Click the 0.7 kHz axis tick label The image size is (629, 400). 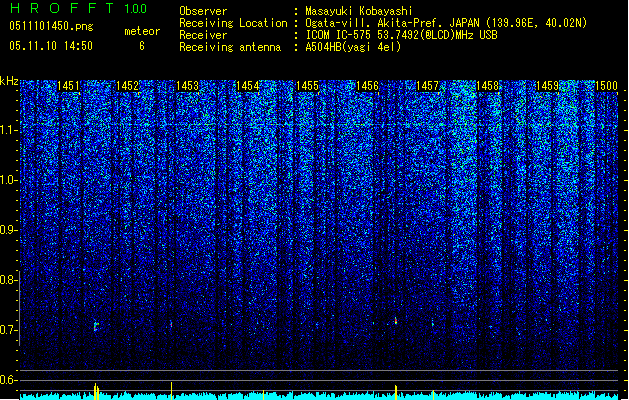(x=7, y=330)
